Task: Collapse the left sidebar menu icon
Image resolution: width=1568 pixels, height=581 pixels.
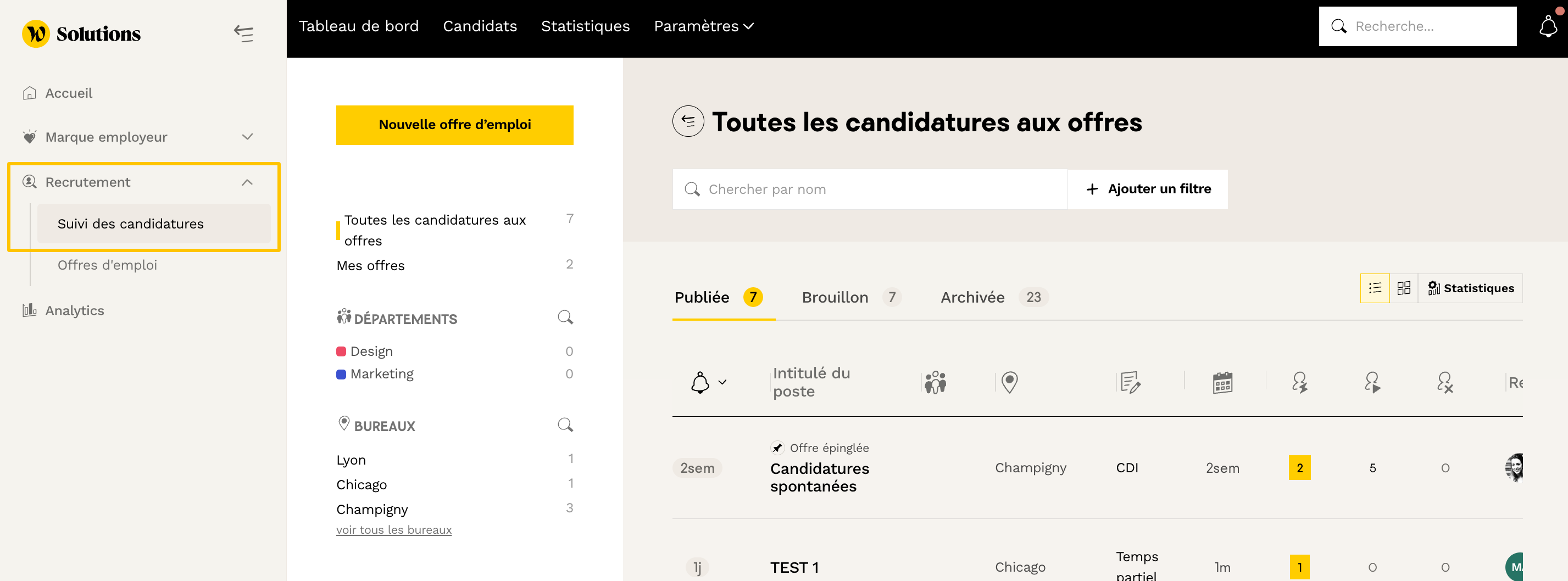Action: pos(243,33)
